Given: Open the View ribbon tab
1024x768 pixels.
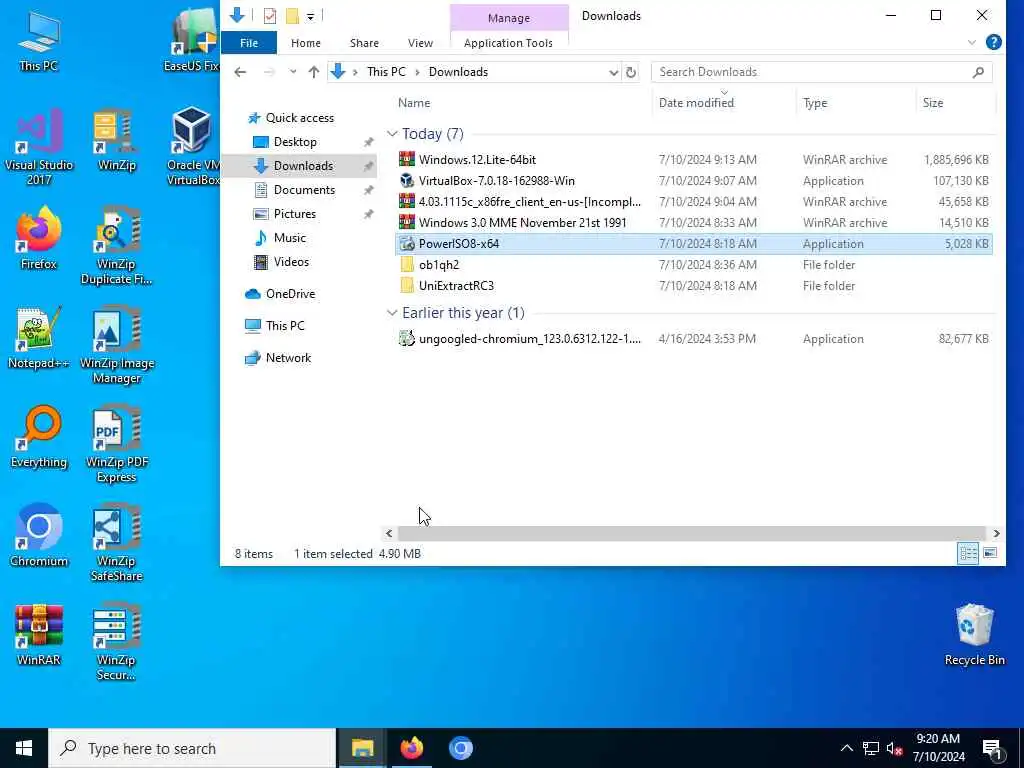Looking at the screenshot, I should pos(421,43).
